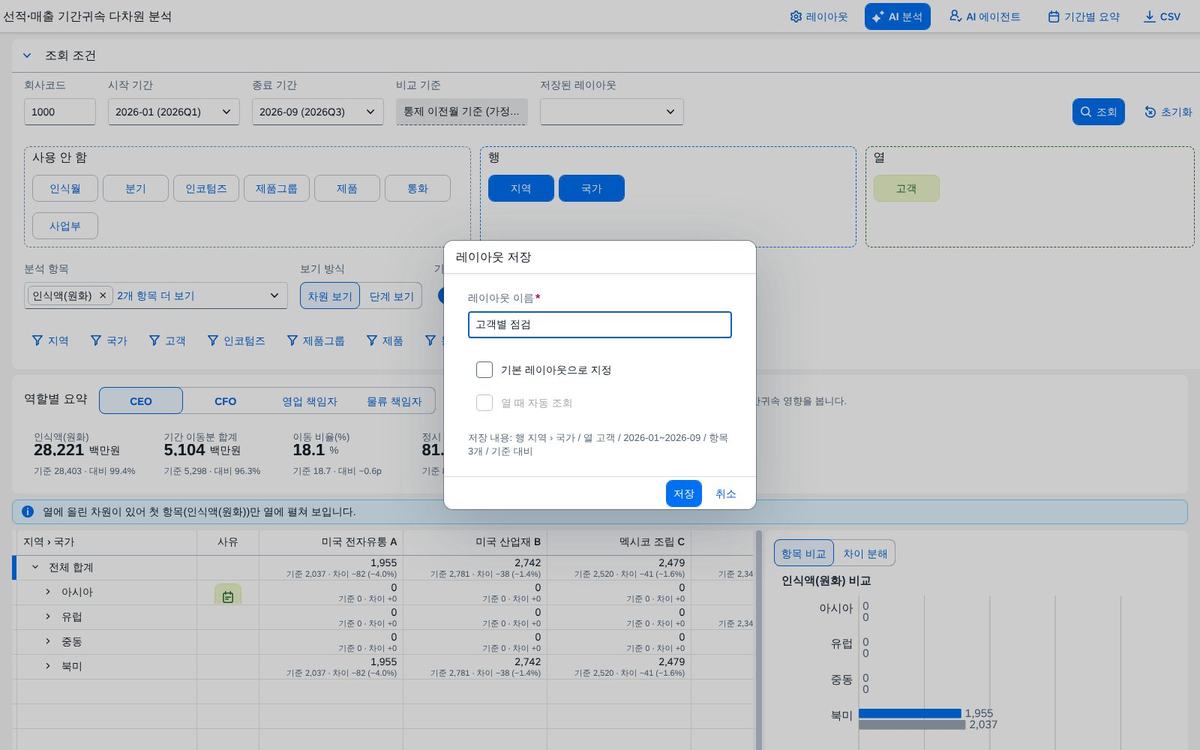Select the 분기 dimension chip
1200x750 pixels.
[136, 188]
